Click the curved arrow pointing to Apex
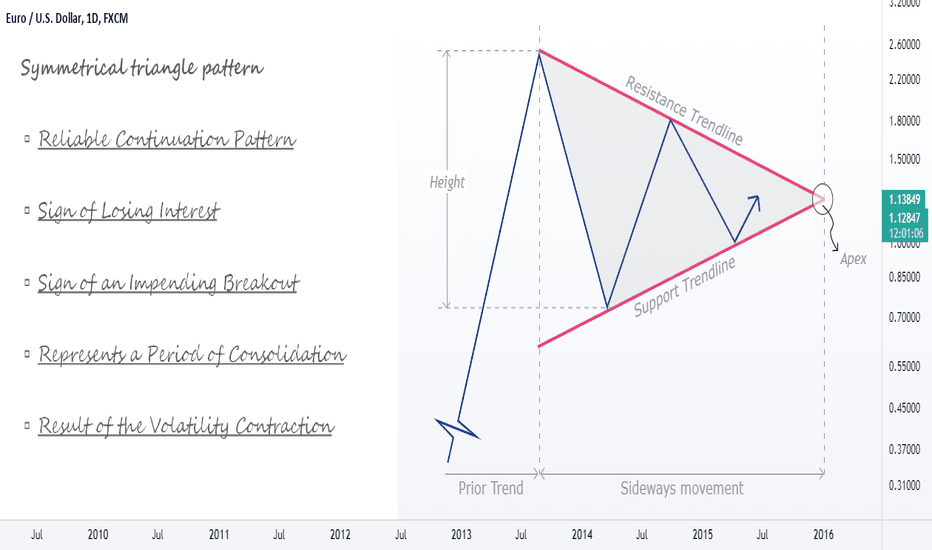The image size is (932, 550). pyautogui.click(x=832, y=234)
